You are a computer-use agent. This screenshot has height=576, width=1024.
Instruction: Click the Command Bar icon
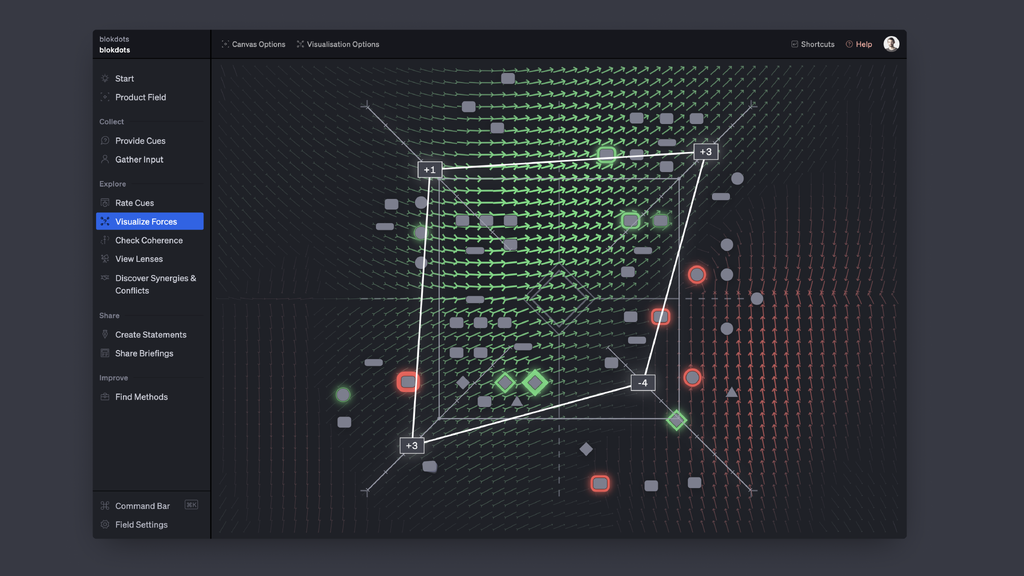pyautogui.click(x=104, y=505)
